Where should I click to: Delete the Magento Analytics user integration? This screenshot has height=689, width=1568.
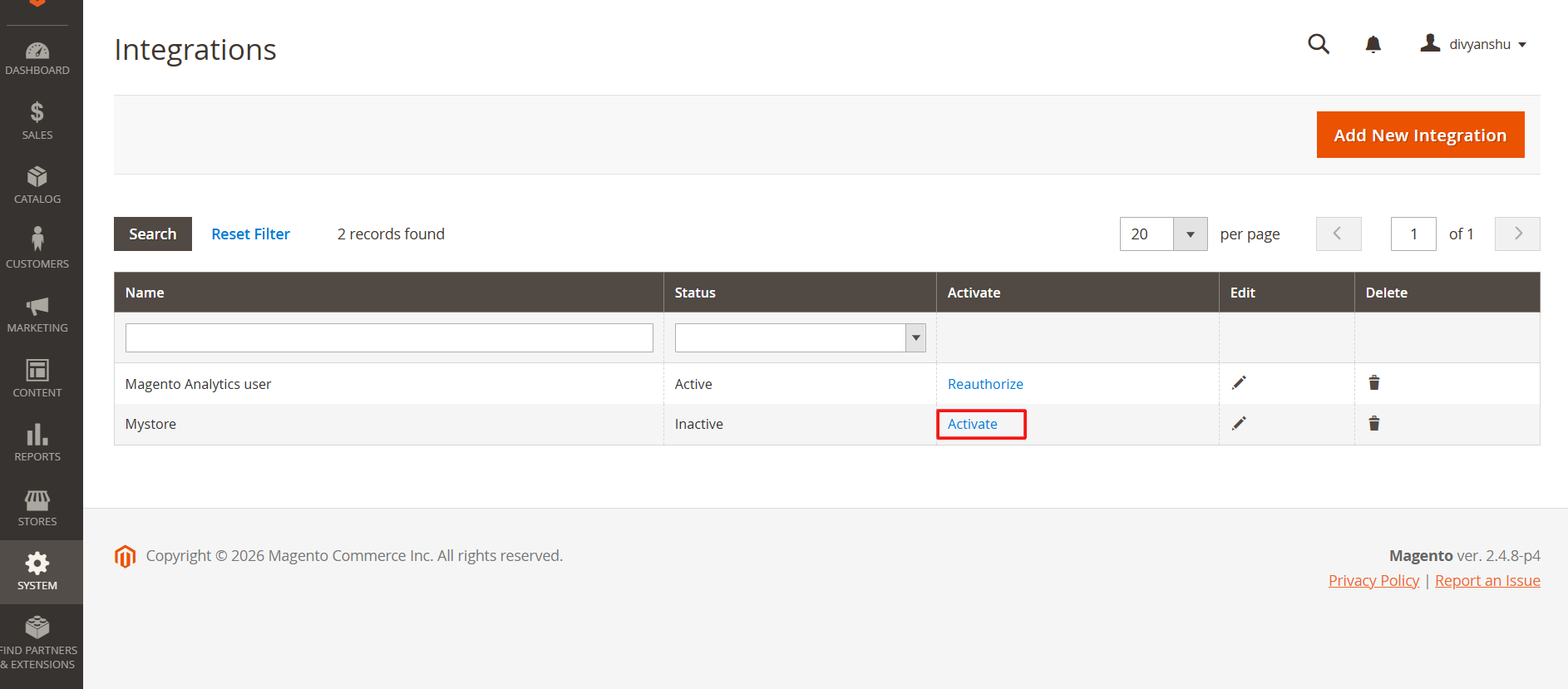(x=1373, y=383)
